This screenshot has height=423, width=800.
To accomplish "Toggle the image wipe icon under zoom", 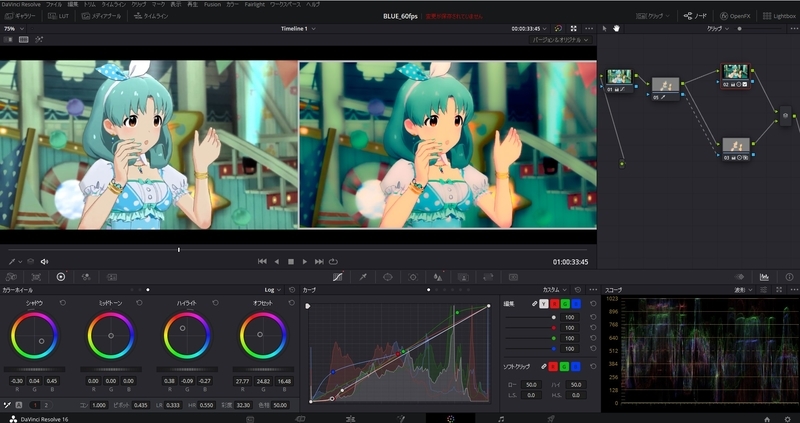I will 9,39.
